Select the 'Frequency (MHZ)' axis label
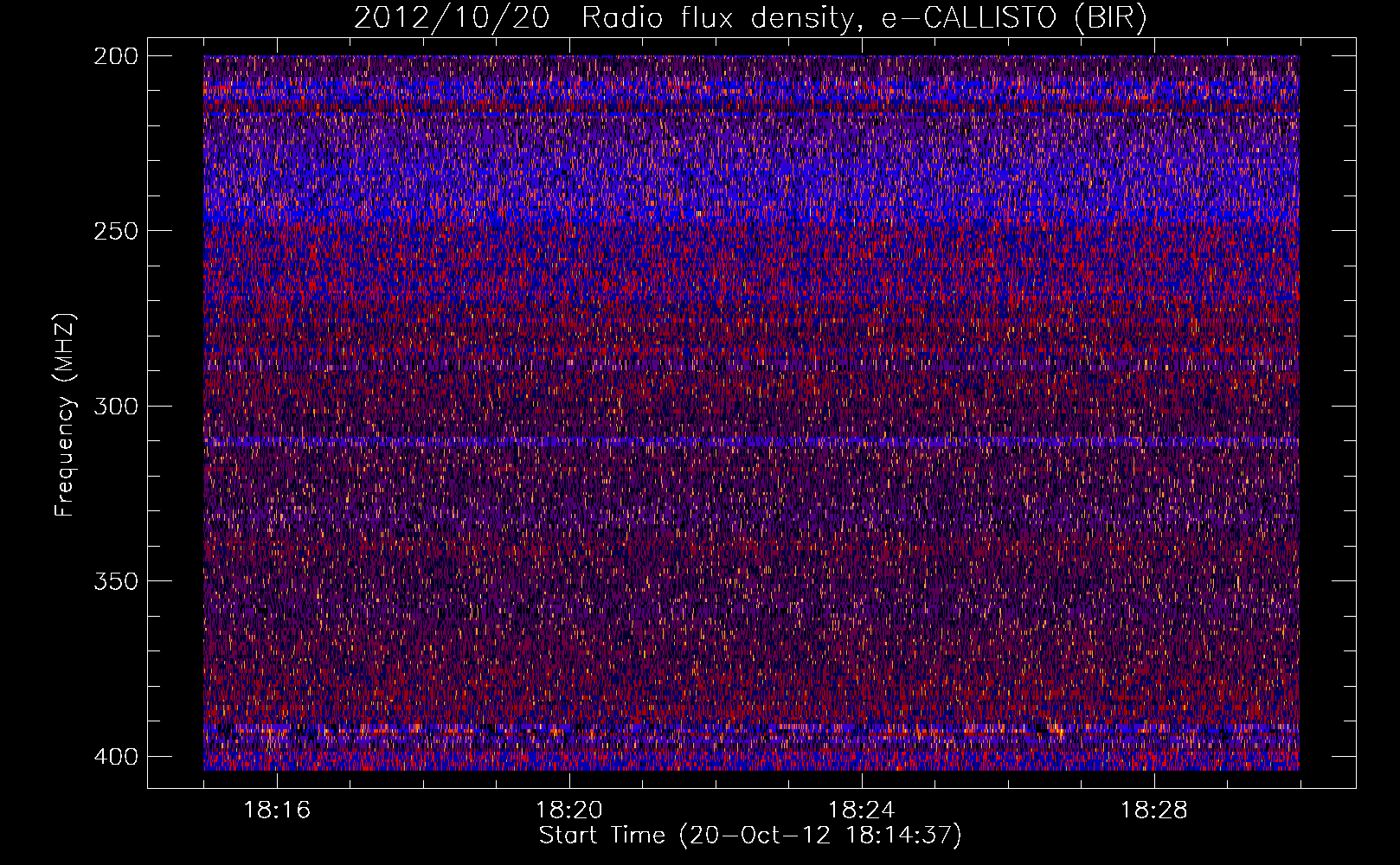This screenshot has width=1400, height=865. pos(64,415)
